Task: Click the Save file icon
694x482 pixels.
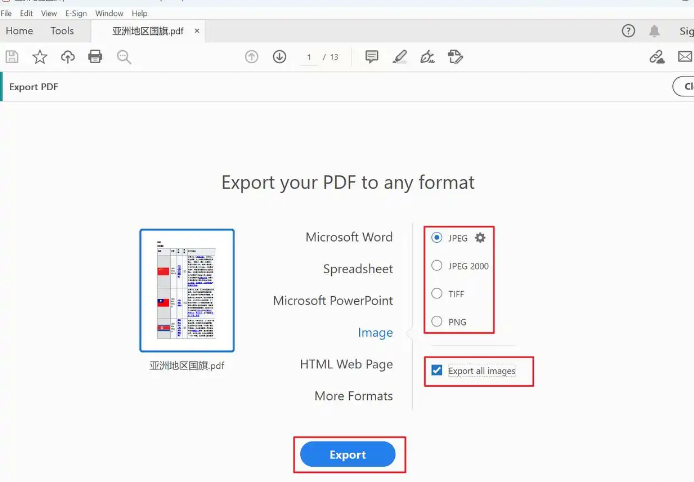Action: point(12,57)
